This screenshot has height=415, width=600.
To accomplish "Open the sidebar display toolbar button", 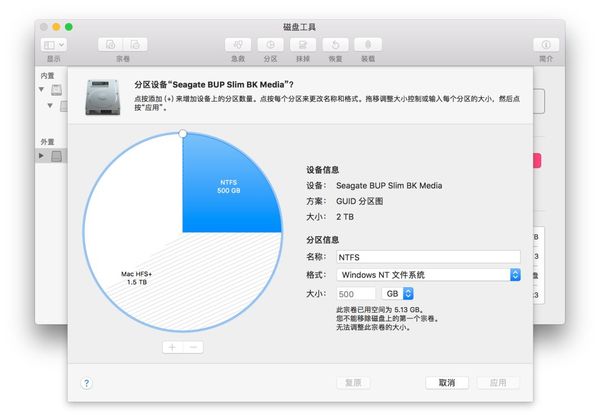I will 53,45.
